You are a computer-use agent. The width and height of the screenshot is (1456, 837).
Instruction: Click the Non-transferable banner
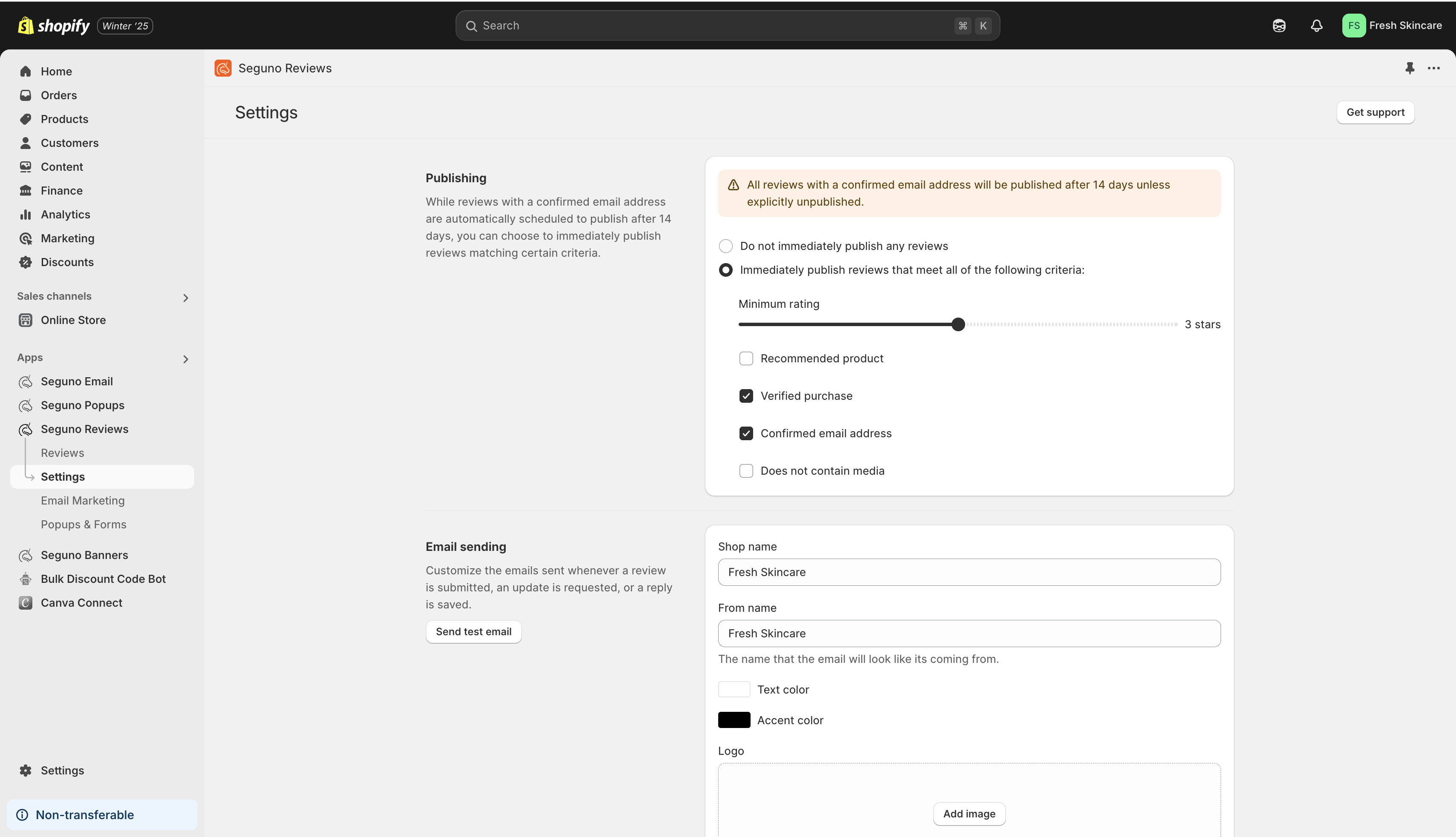[102, 814]
